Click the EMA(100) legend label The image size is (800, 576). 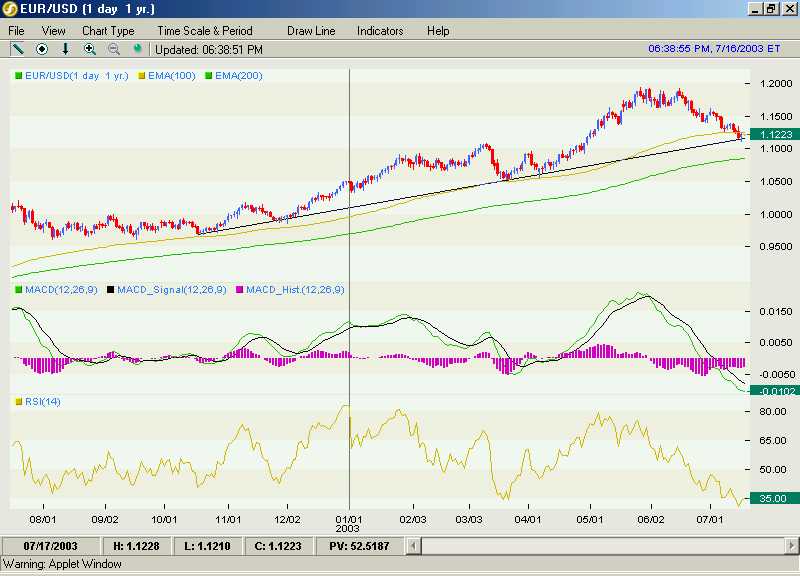pos(171,76)
